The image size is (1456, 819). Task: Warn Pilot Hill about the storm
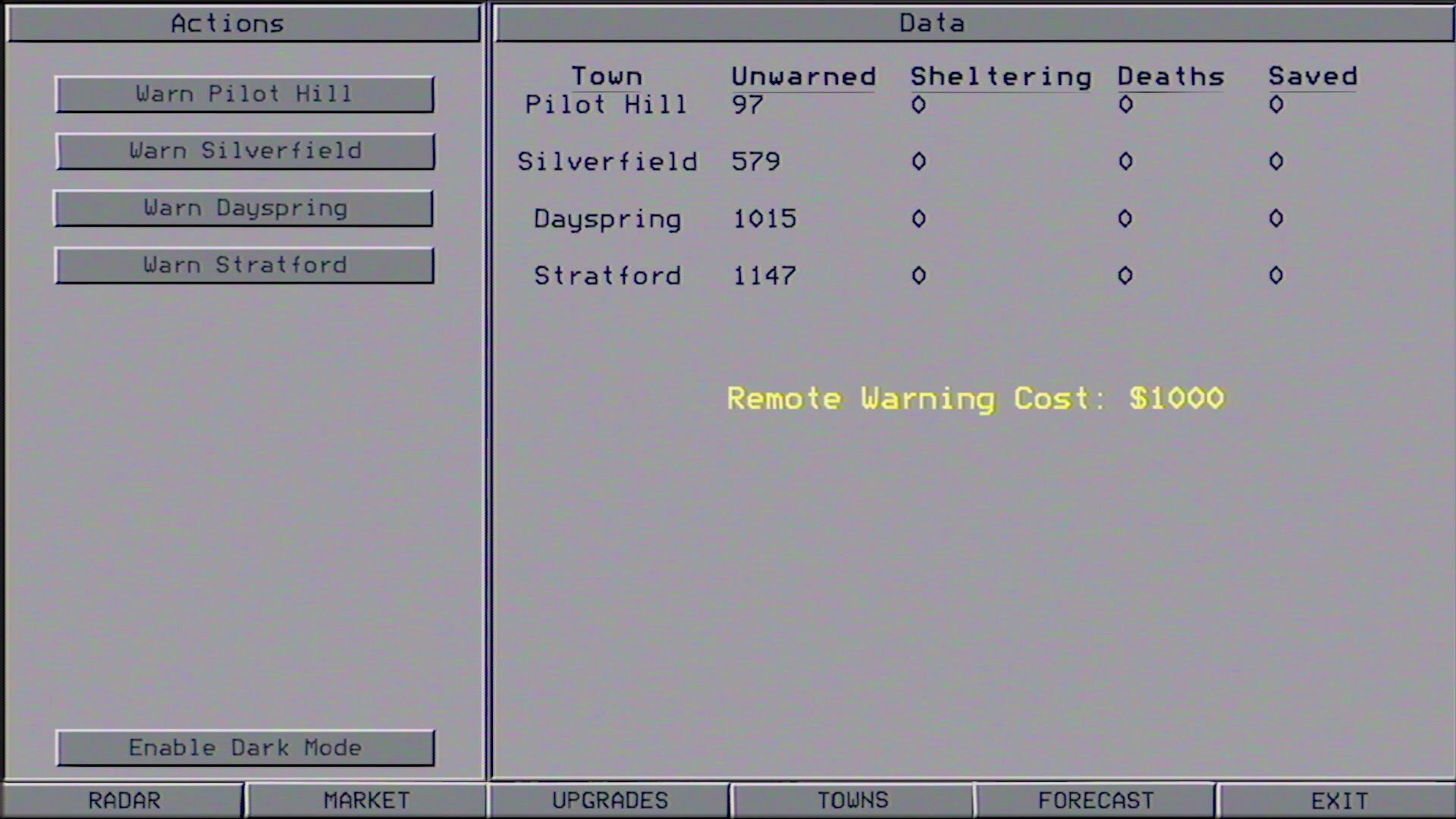pyautogui.click(x=244, y=94)
